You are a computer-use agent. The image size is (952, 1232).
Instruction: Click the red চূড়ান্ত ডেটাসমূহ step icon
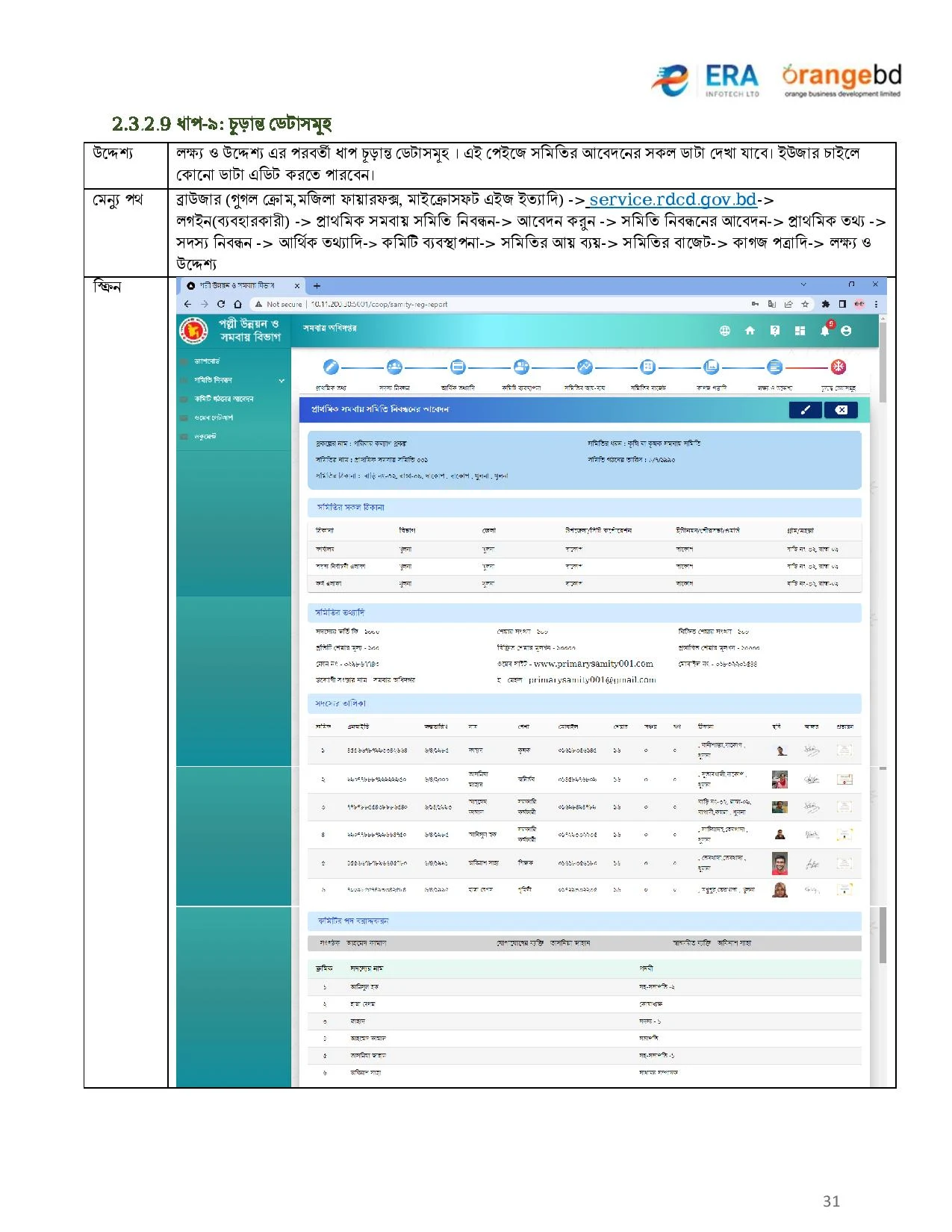(x=839, y=367)
